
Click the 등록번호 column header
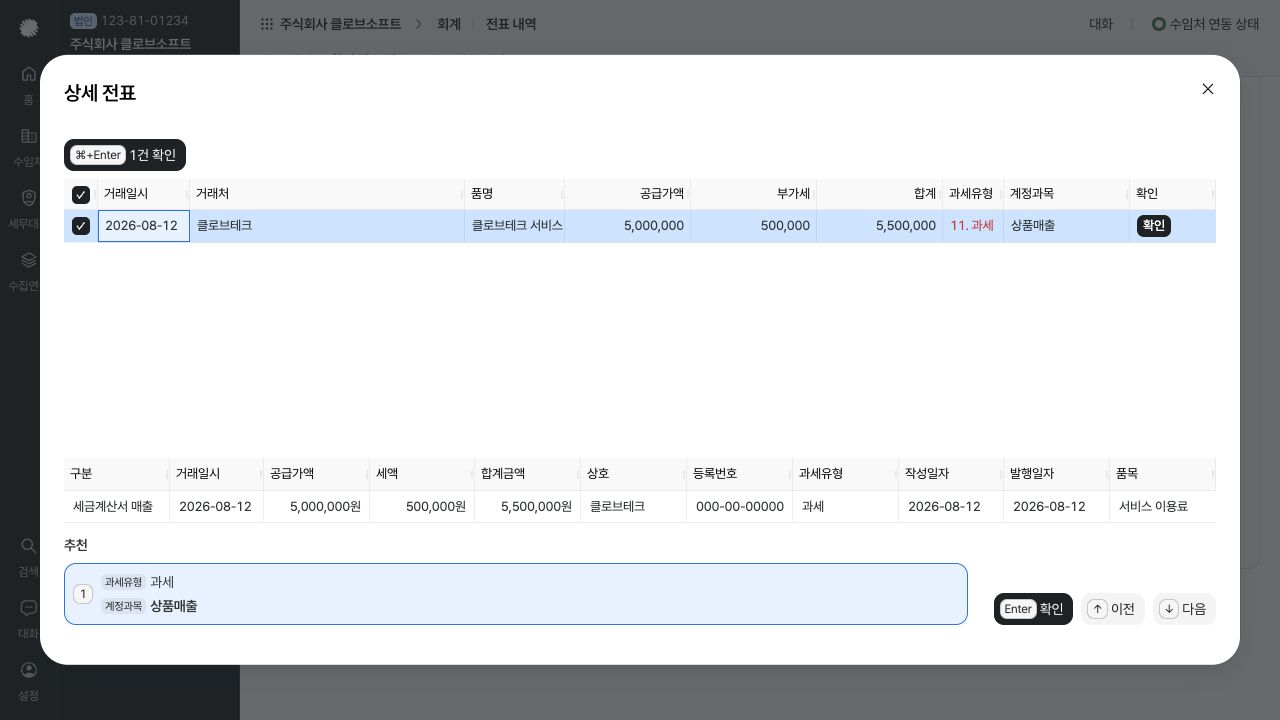(x=739, y=474)
